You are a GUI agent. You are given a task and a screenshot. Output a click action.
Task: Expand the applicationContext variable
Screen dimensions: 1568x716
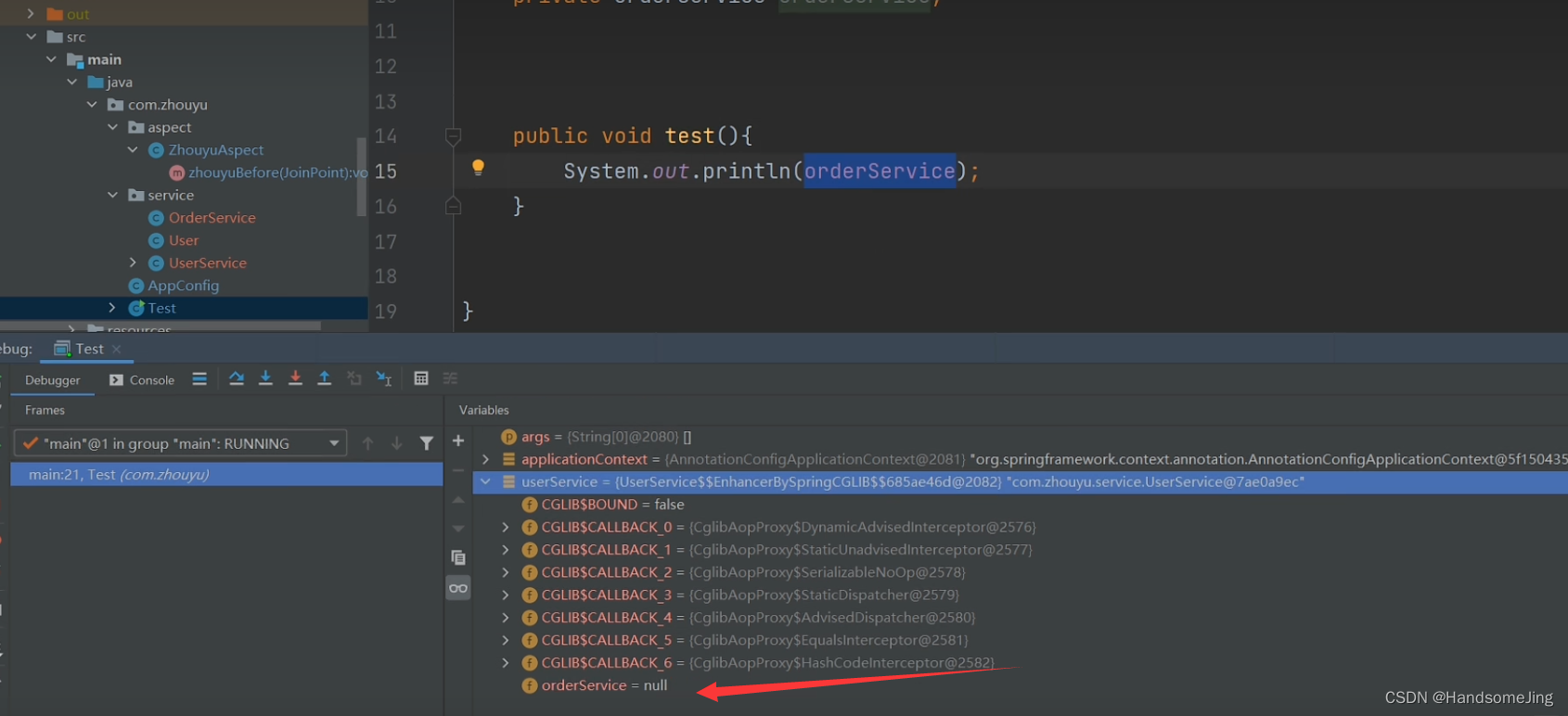click(x=485, y=459)
